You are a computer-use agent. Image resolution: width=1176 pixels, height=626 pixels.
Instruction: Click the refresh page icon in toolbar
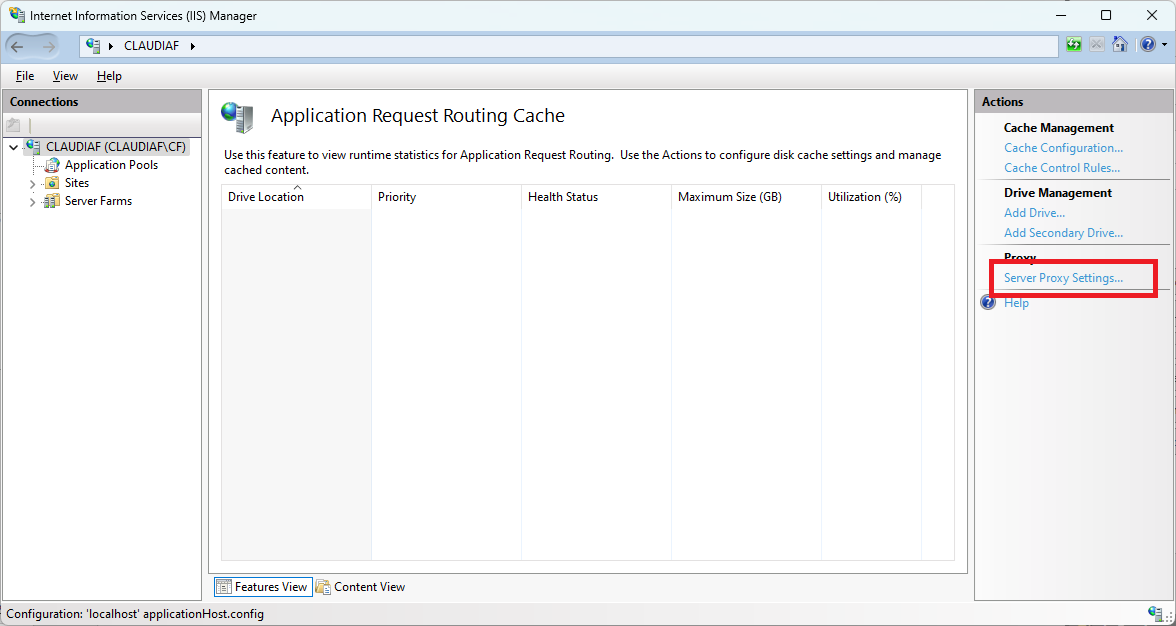1073,45
